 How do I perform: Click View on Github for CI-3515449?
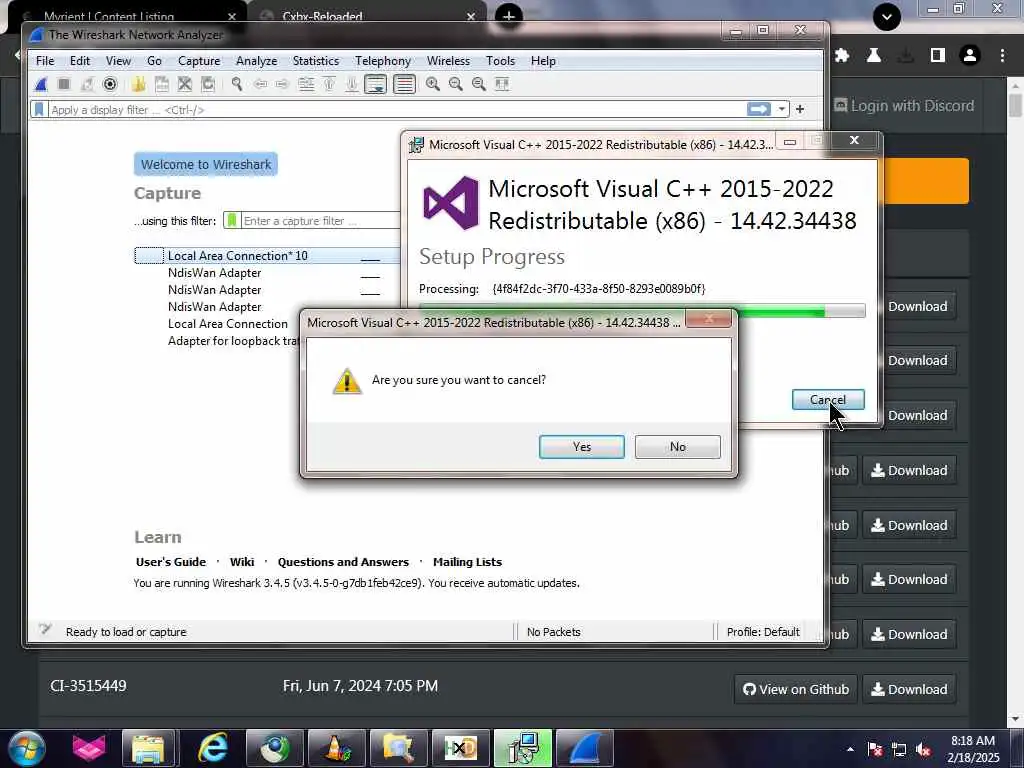click(x=795, y=690)
